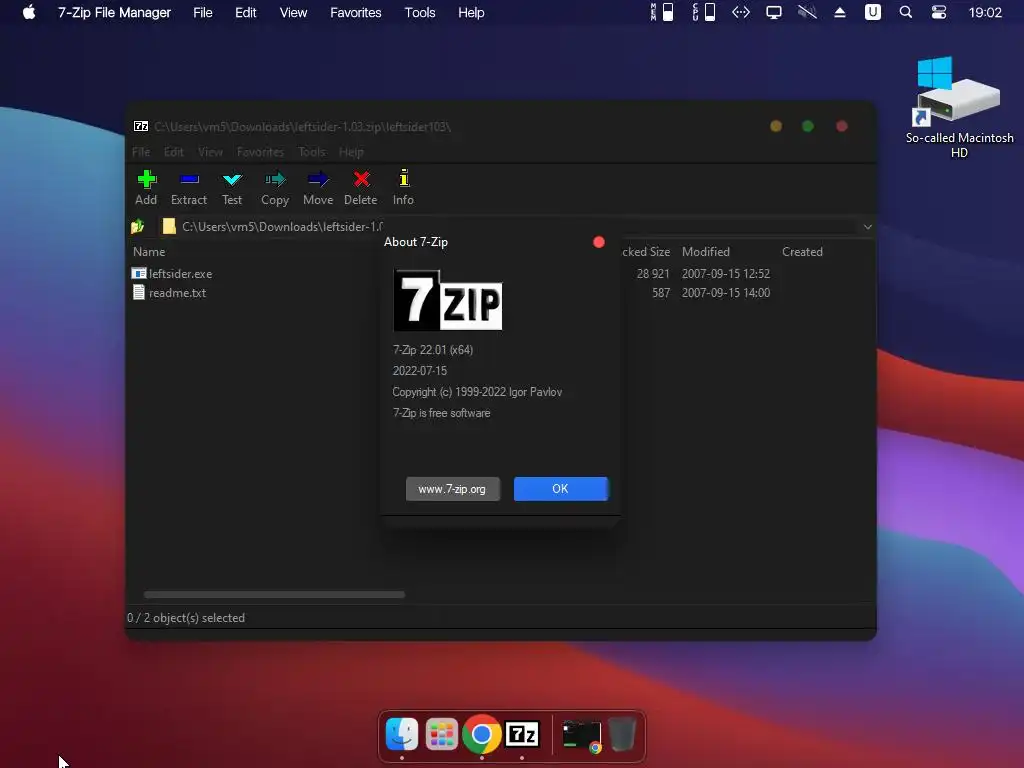This screenshot has width=1024, height=768.
Task: Click the minimized window thumbnail in dock
Action: [582, 736]
